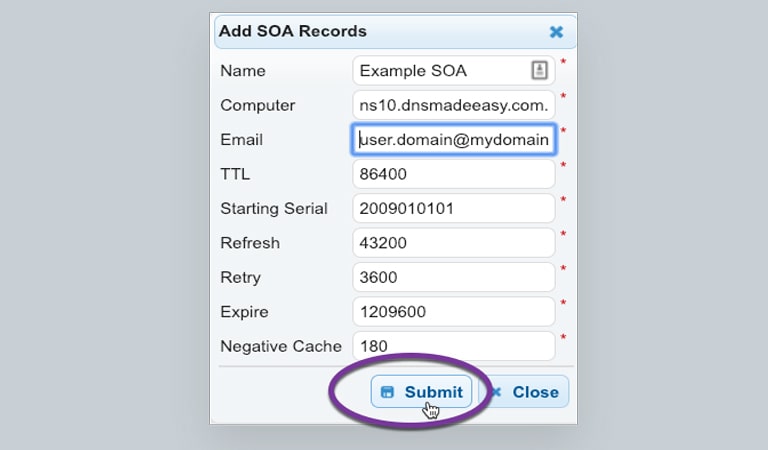Focus the Name field containing Example SOA

454,71
